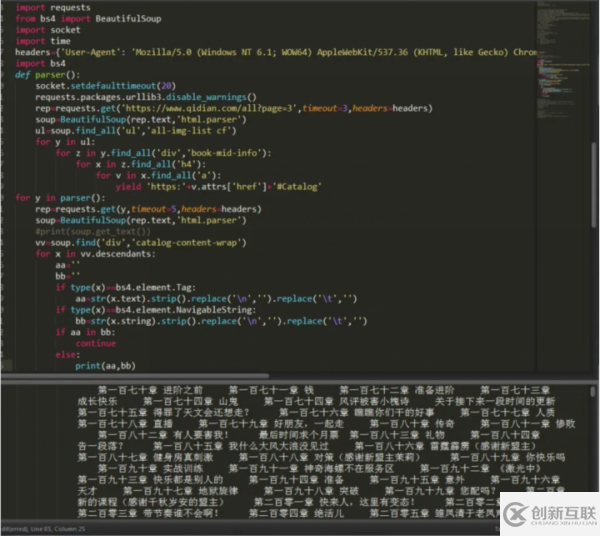Click the 'bs4.element.NavigableString' if line
Screen dimensions: 600x536
(156, 310)
